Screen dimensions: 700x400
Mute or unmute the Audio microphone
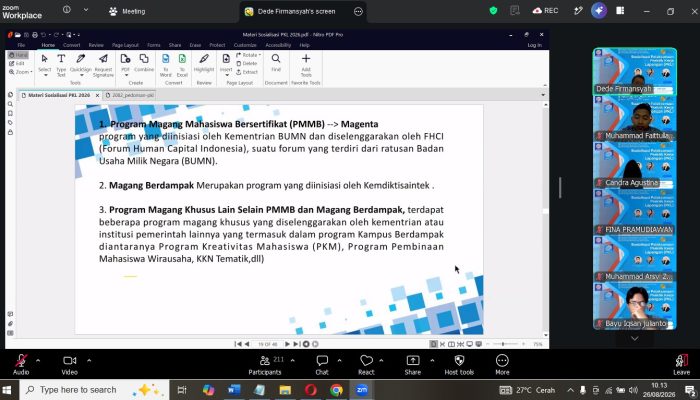click(21, 364)
